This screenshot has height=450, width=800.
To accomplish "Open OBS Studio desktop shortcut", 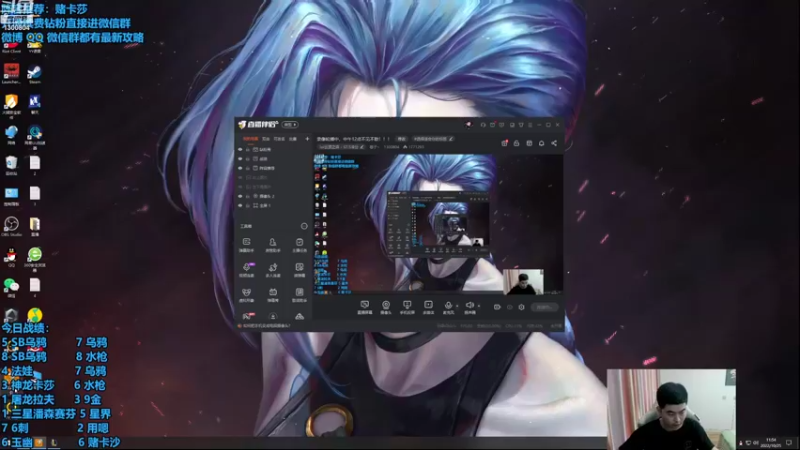I will point(11,227).
